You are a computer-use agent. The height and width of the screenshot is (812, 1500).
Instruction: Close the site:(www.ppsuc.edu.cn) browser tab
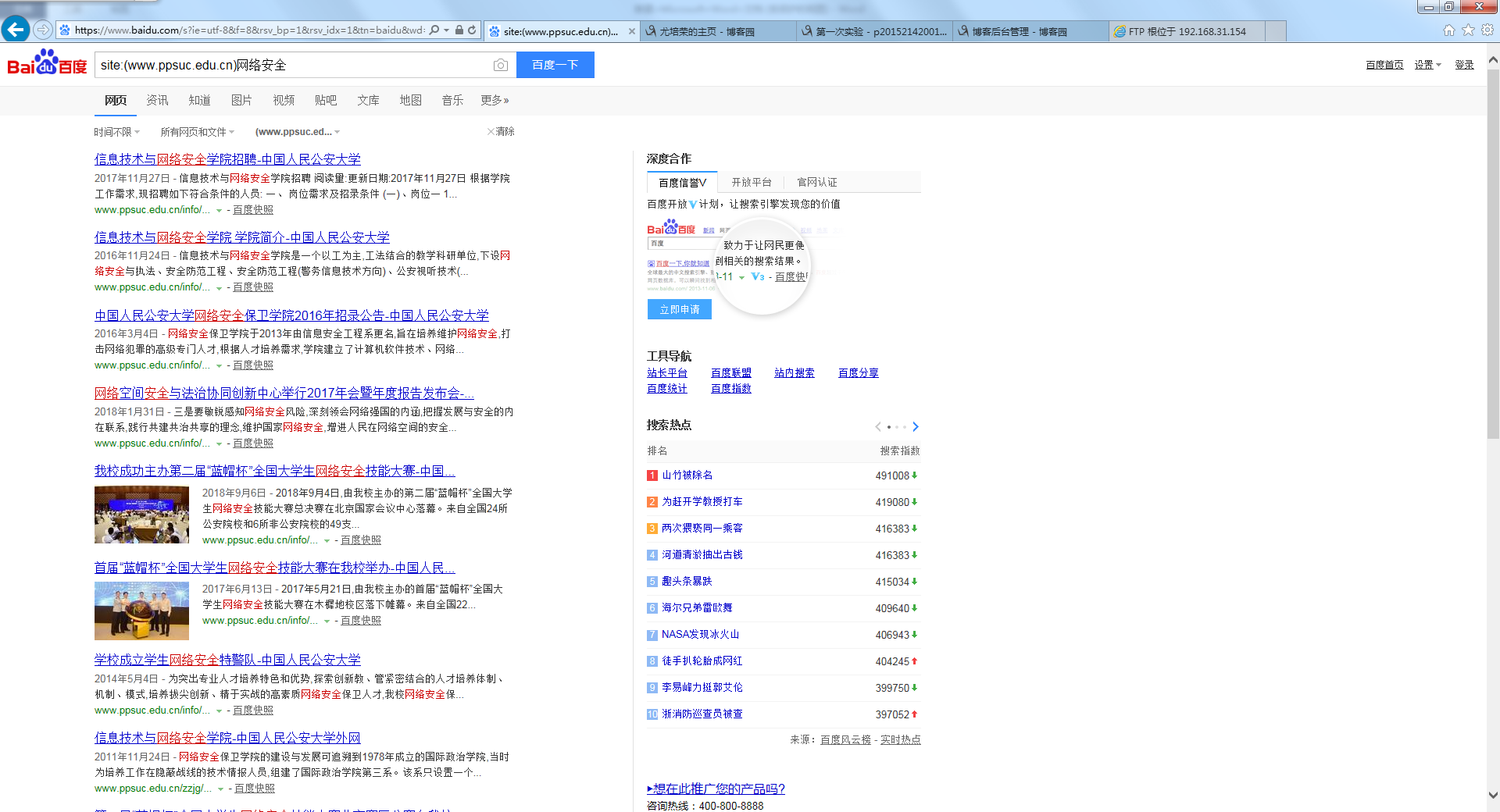632,31
